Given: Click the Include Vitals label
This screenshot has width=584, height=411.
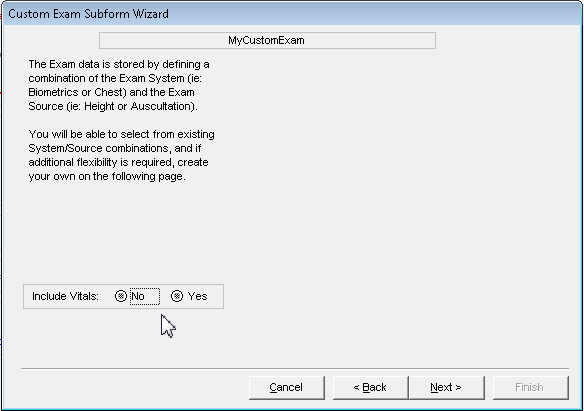Looking at the screenshot, I should 65,296.
